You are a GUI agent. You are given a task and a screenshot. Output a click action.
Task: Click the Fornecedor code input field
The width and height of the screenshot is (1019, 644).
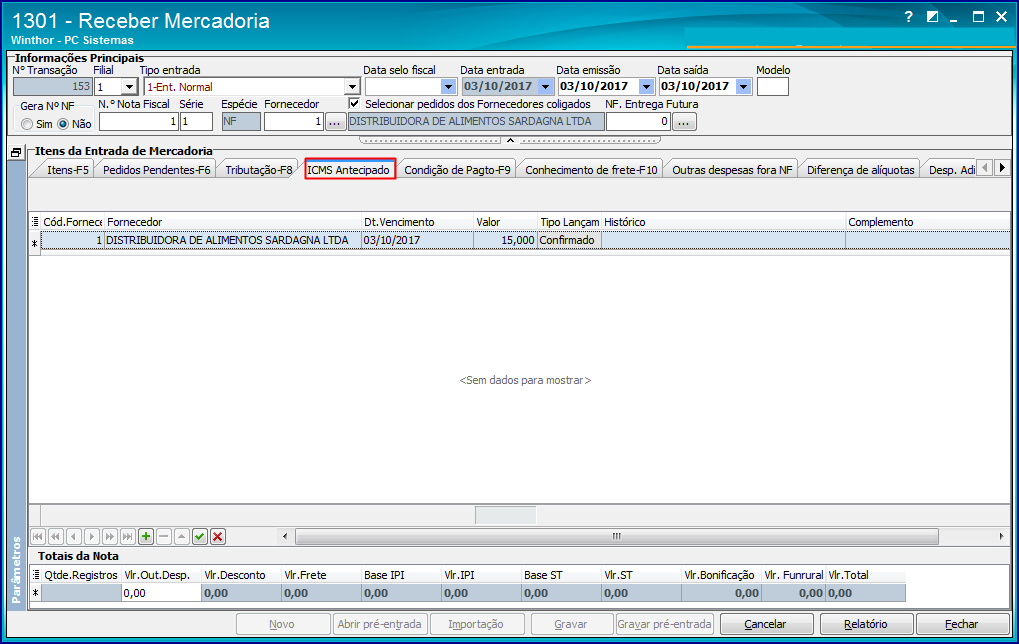pos(294,122)
